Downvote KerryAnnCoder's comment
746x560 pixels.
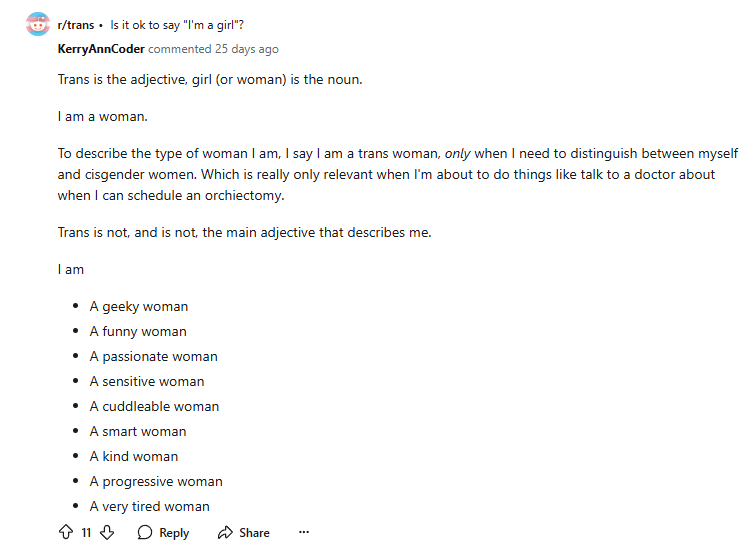107,532
